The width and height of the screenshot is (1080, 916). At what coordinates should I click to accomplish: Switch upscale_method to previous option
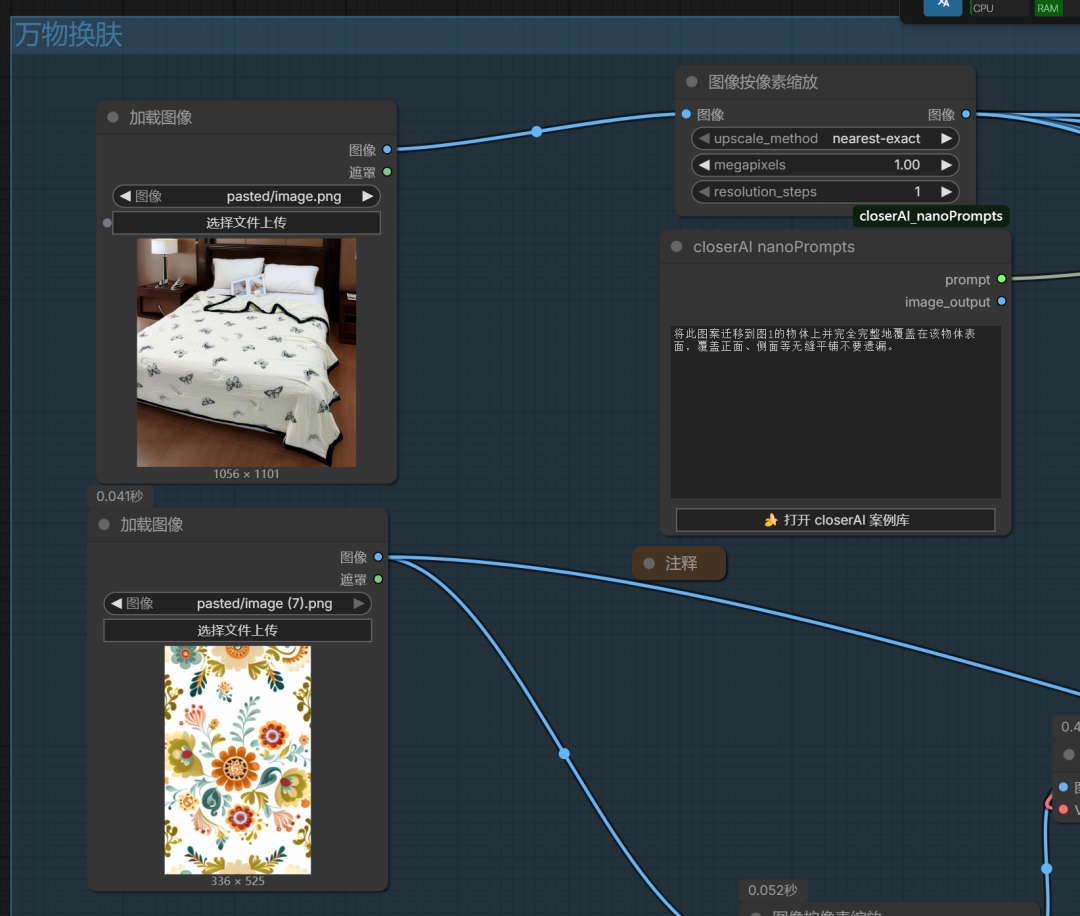(x=703, y=138)
